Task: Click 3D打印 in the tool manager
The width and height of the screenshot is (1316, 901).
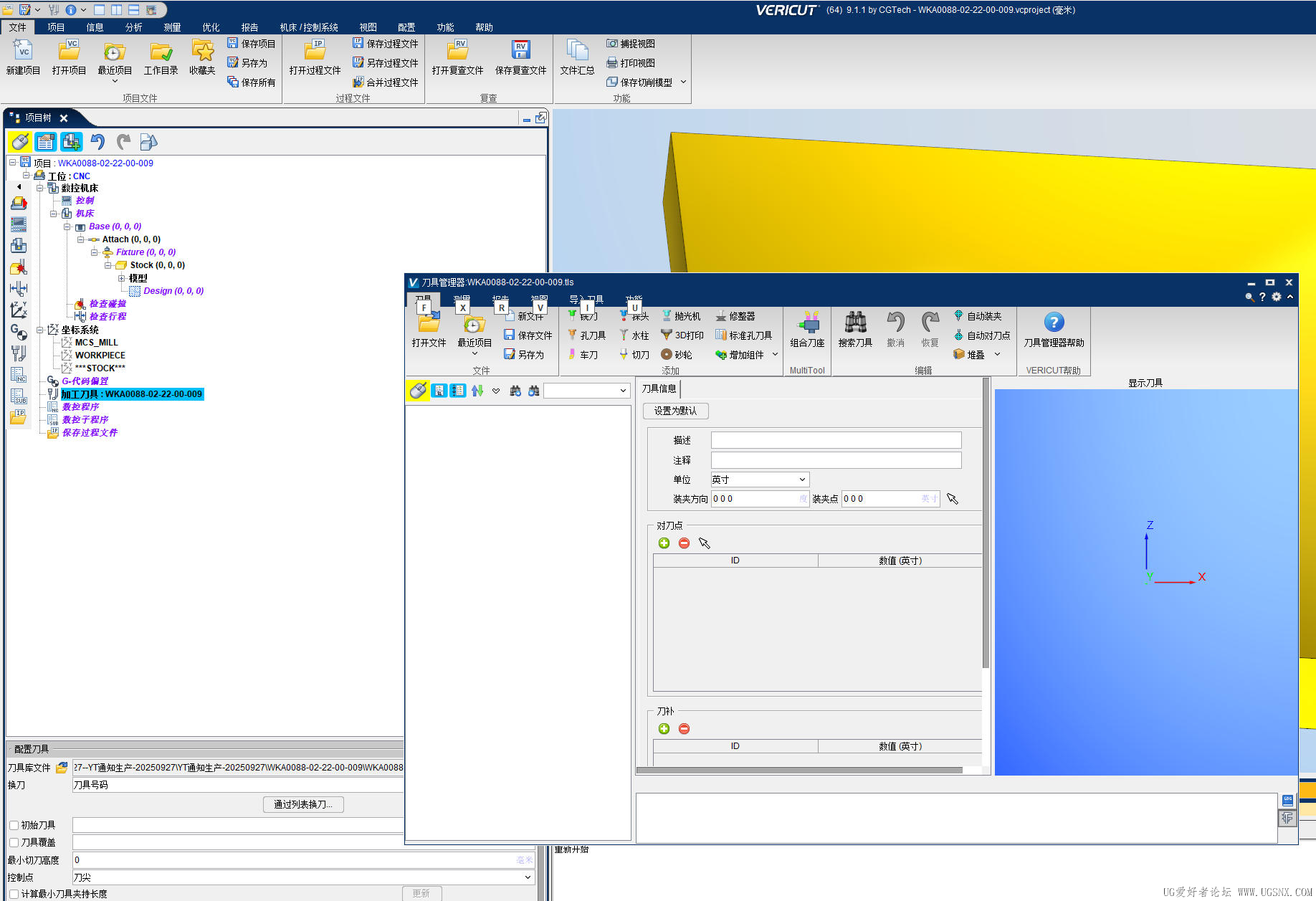Action: [682, 335]
